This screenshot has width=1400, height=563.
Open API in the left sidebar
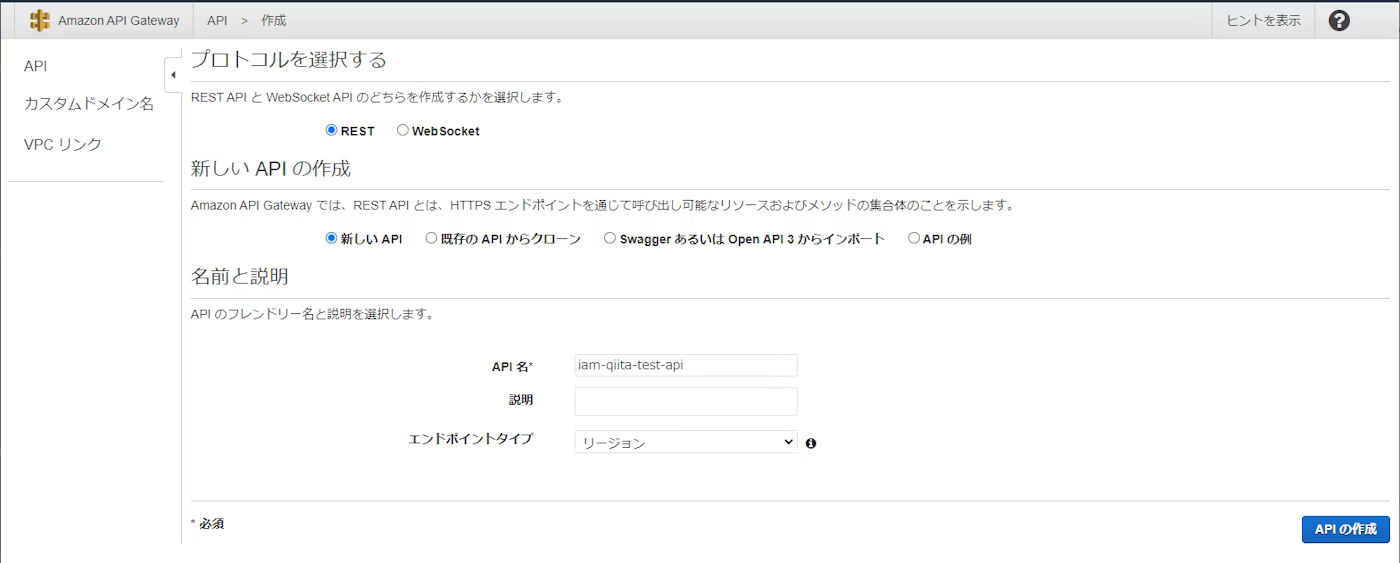pos(36,66)
